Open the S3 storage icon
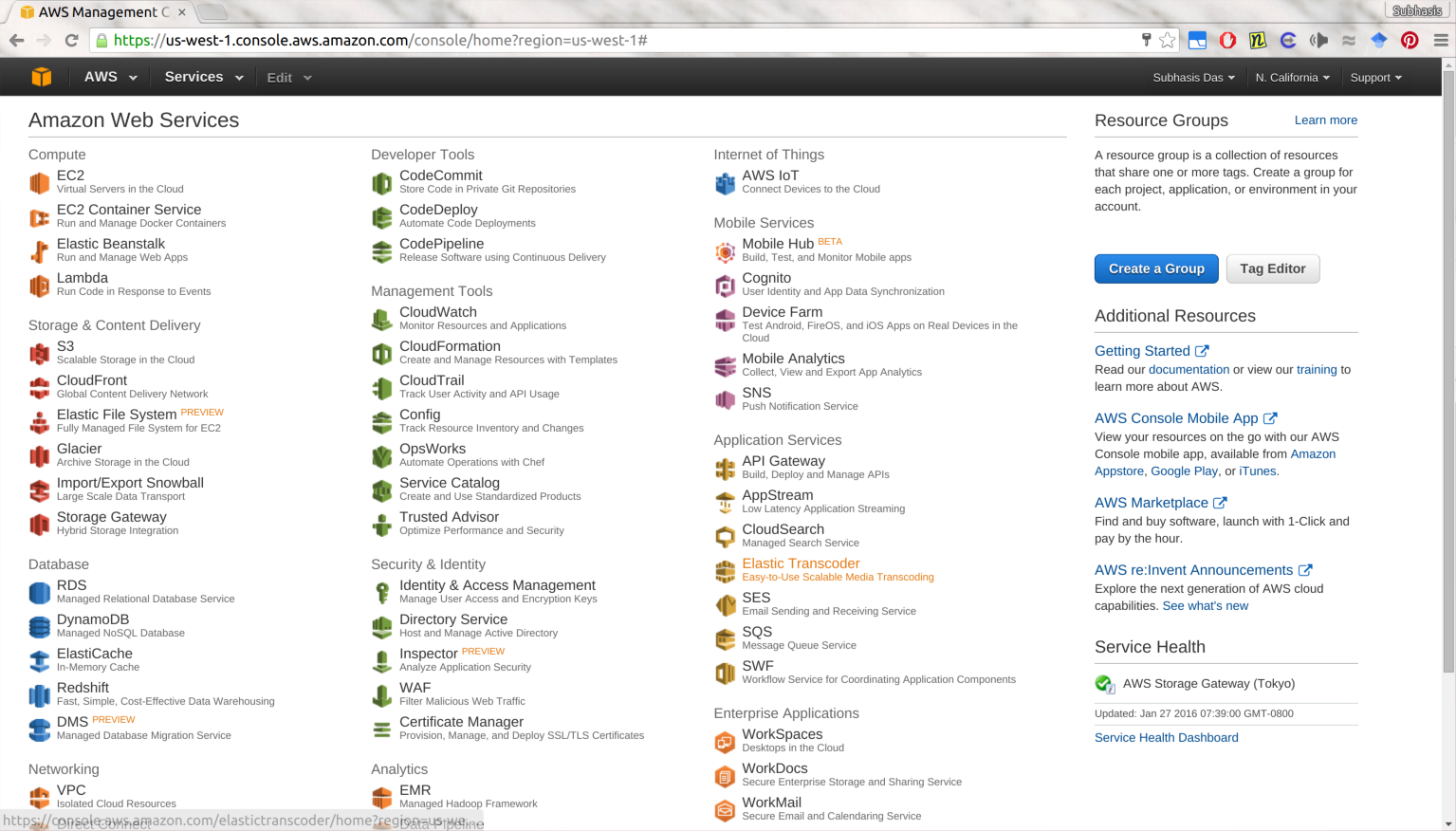The image size is (1456, 831). pos(39,354)
